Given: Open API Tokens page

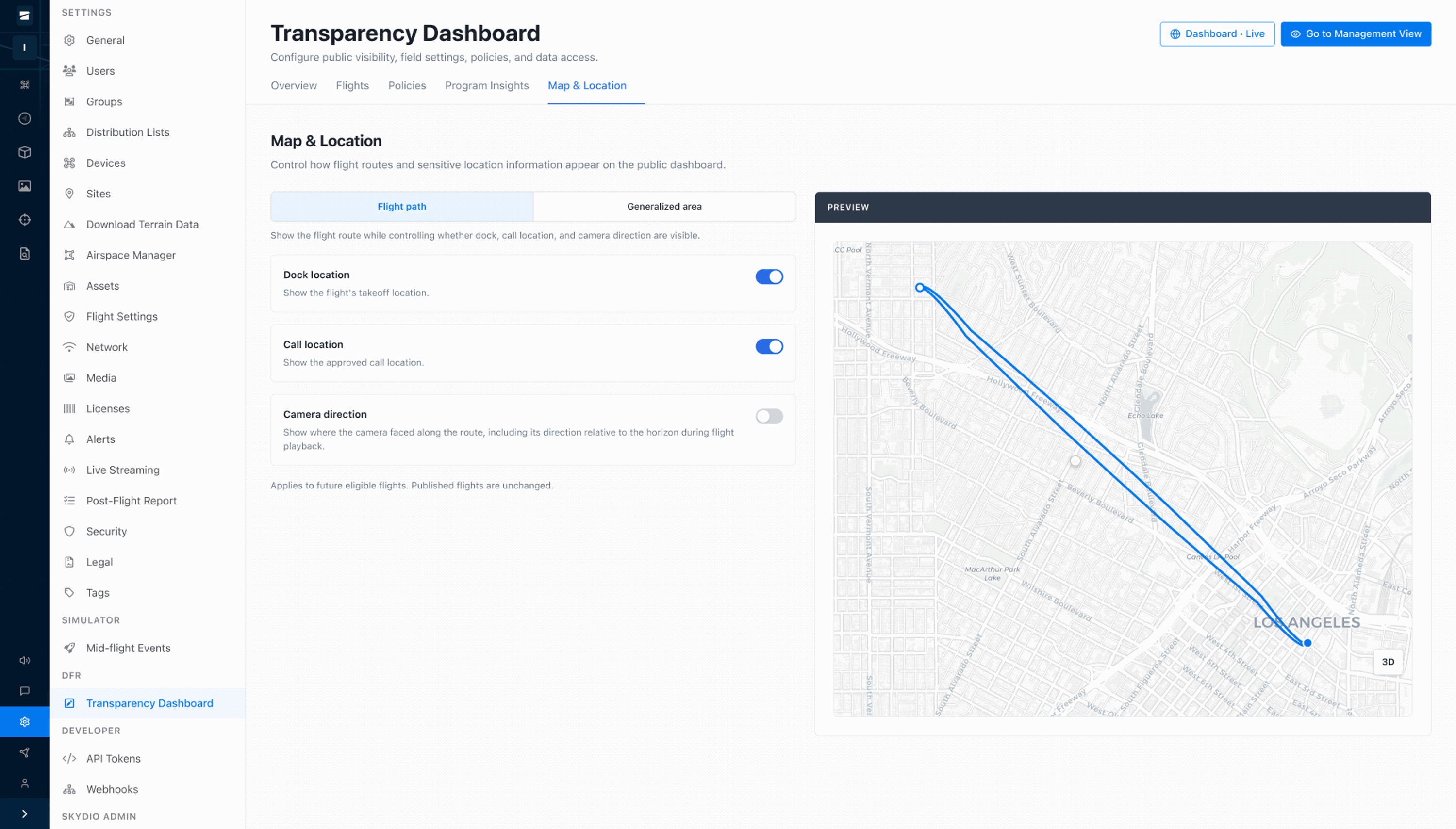Looking at the screenshot, I should (x=148, y=759).
